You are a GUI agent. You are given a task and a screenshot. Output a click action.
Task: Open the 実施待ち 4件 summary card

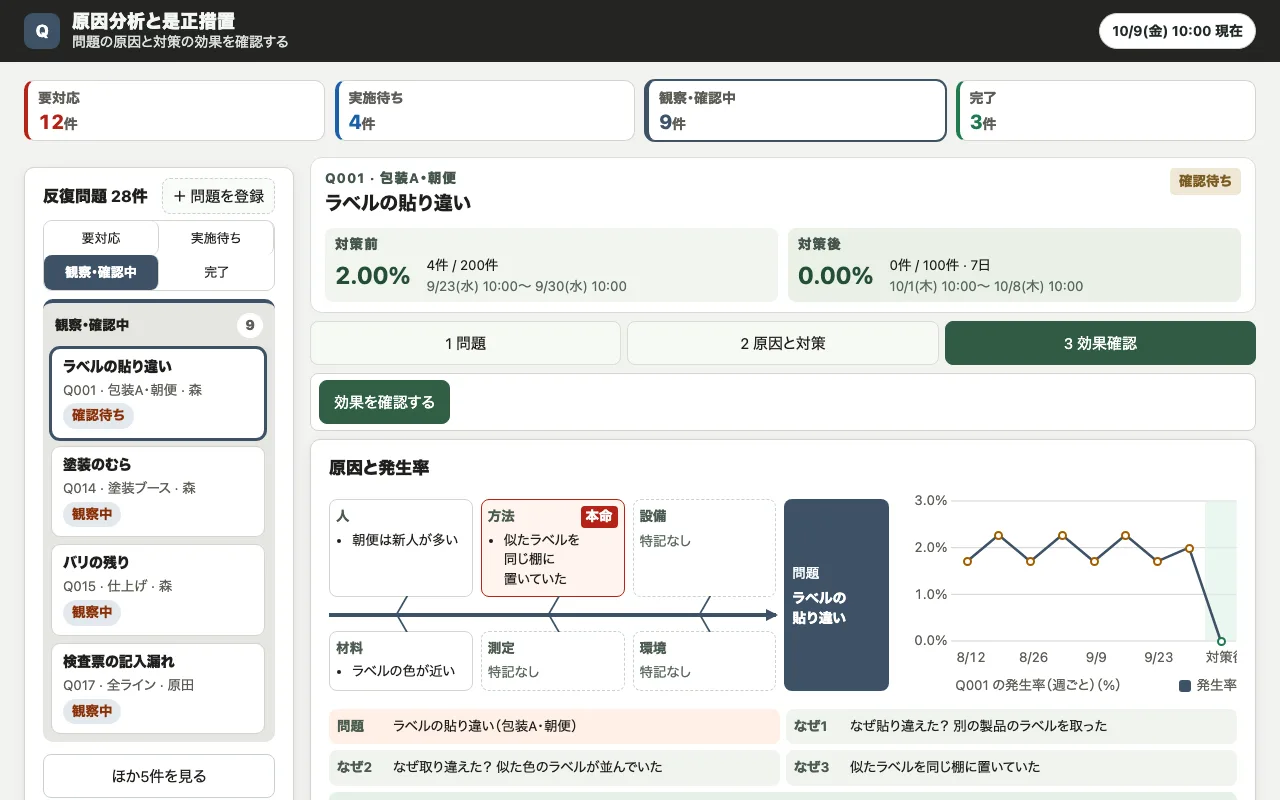[x=484, y=110]
